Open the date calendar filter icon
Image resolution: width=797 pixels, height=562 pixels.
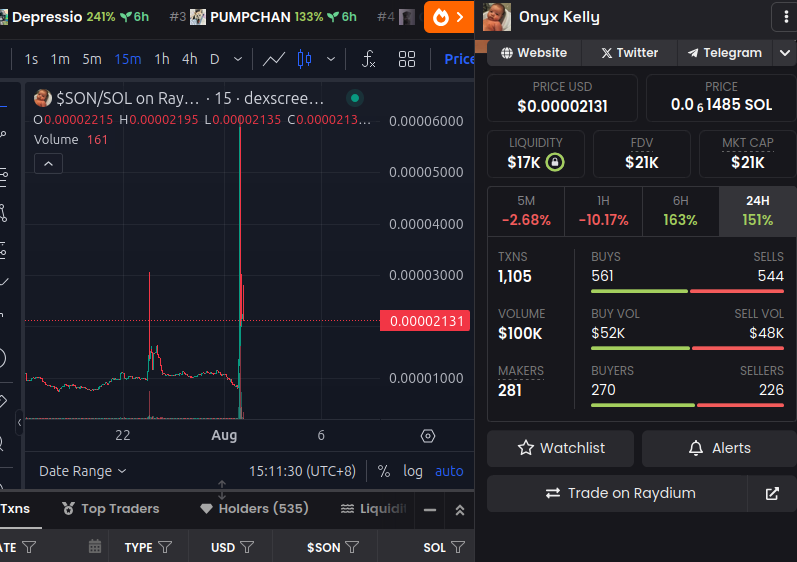95,547
